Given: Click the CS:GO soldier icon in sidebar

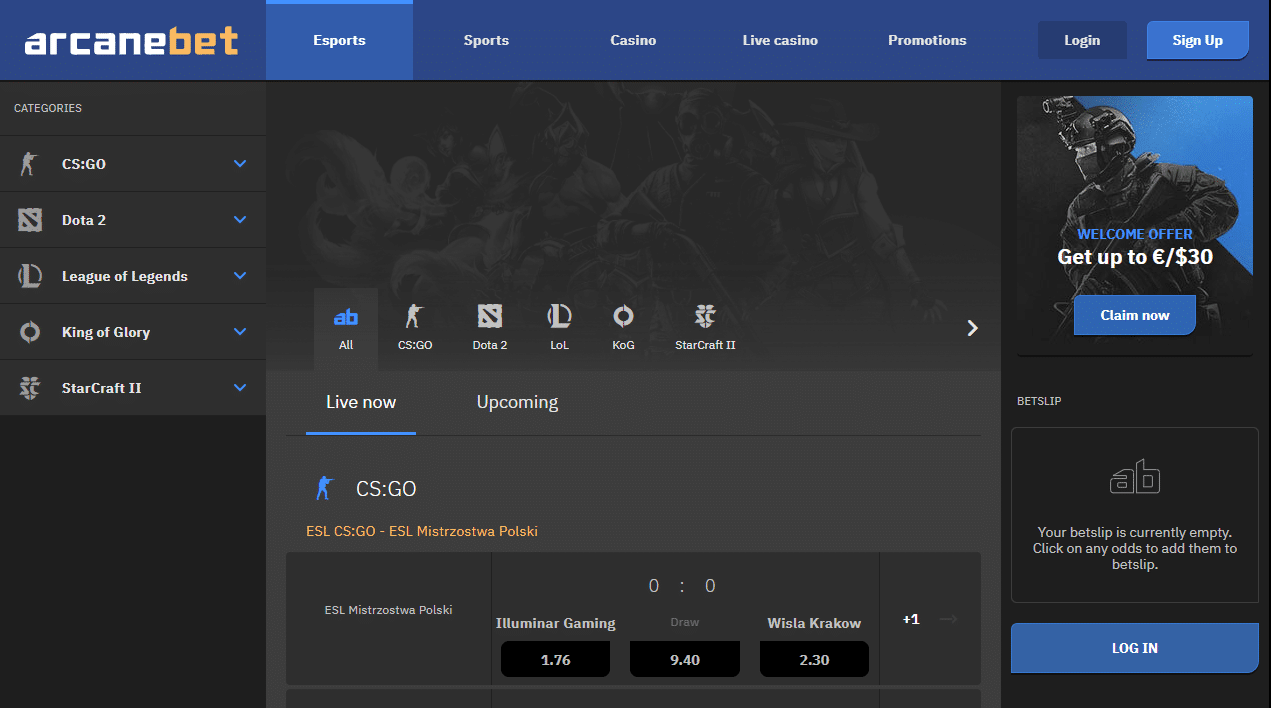Looking at the screenshot, I should tap(29, 164).
